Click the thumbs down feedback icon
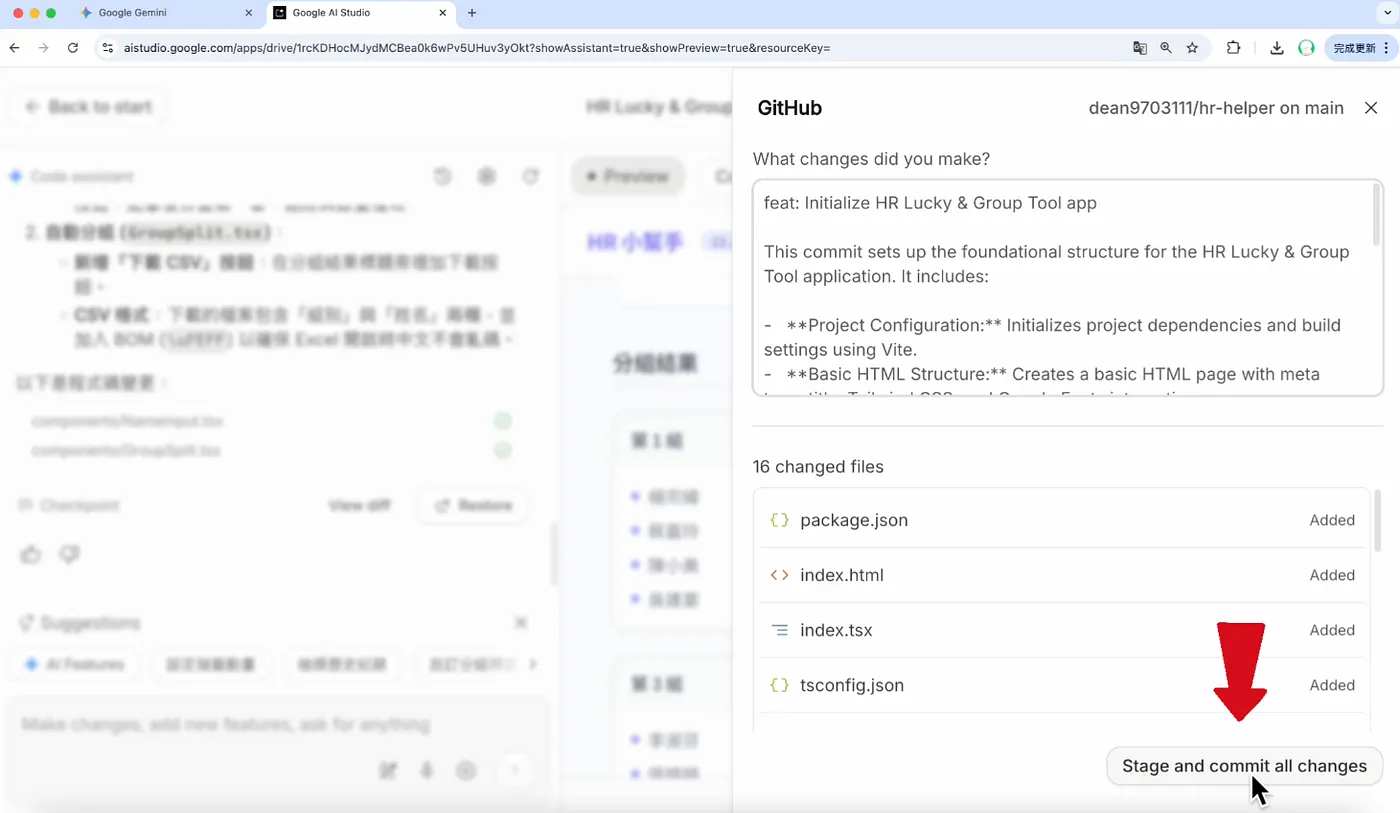Image resolution: width=1400 pixels, height=813 pixels. [x=69, y=554]
